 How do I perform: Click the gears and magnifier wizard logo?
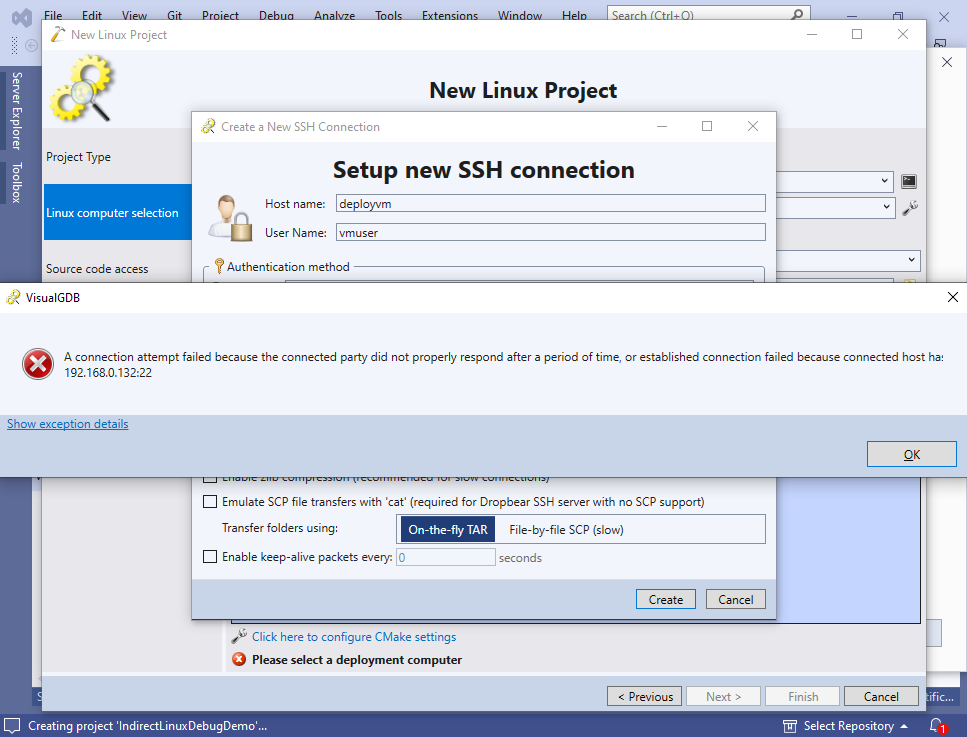(82, 88)
